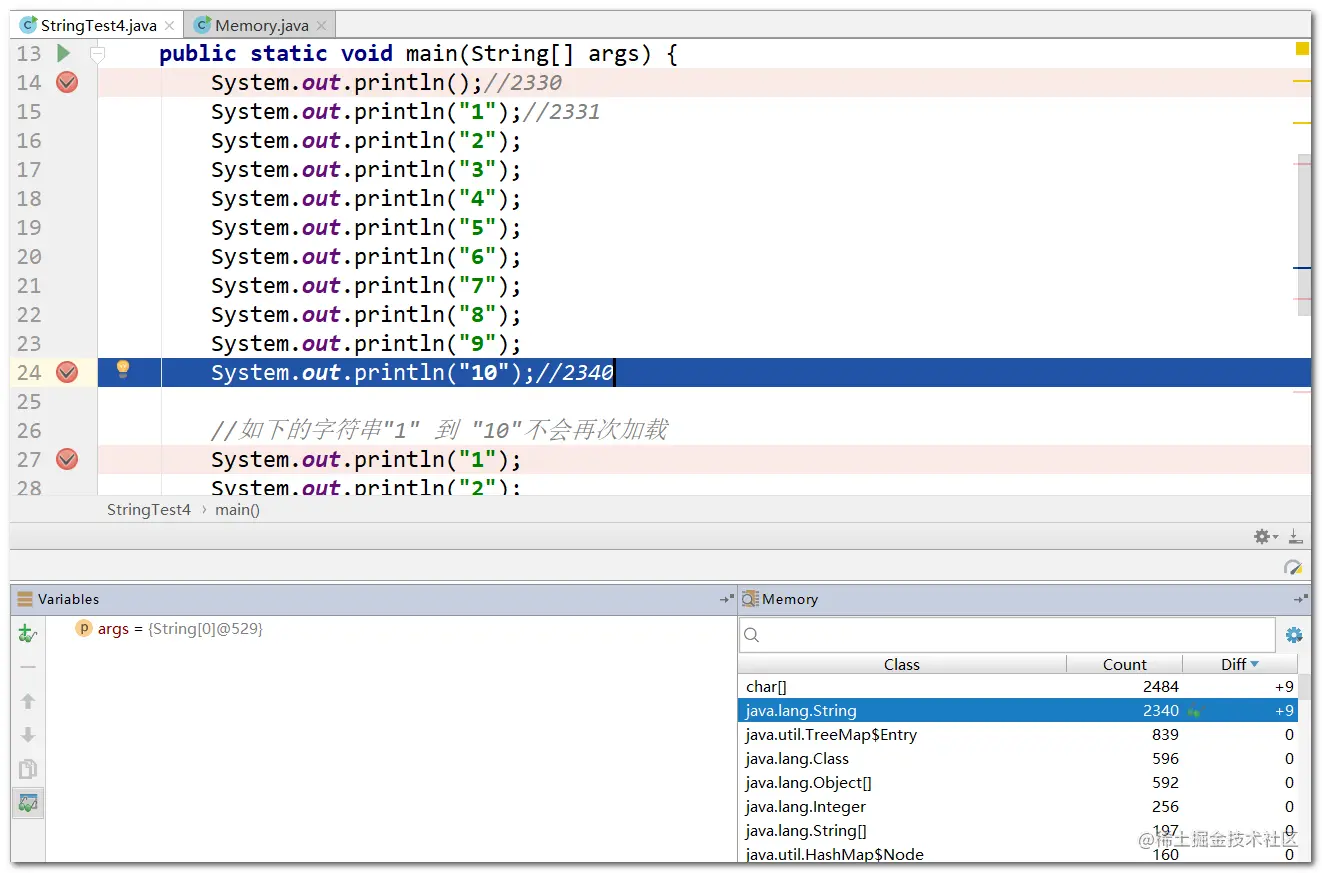Focus the Memory class search field

pyautogui.click(x=1007, y=635)
